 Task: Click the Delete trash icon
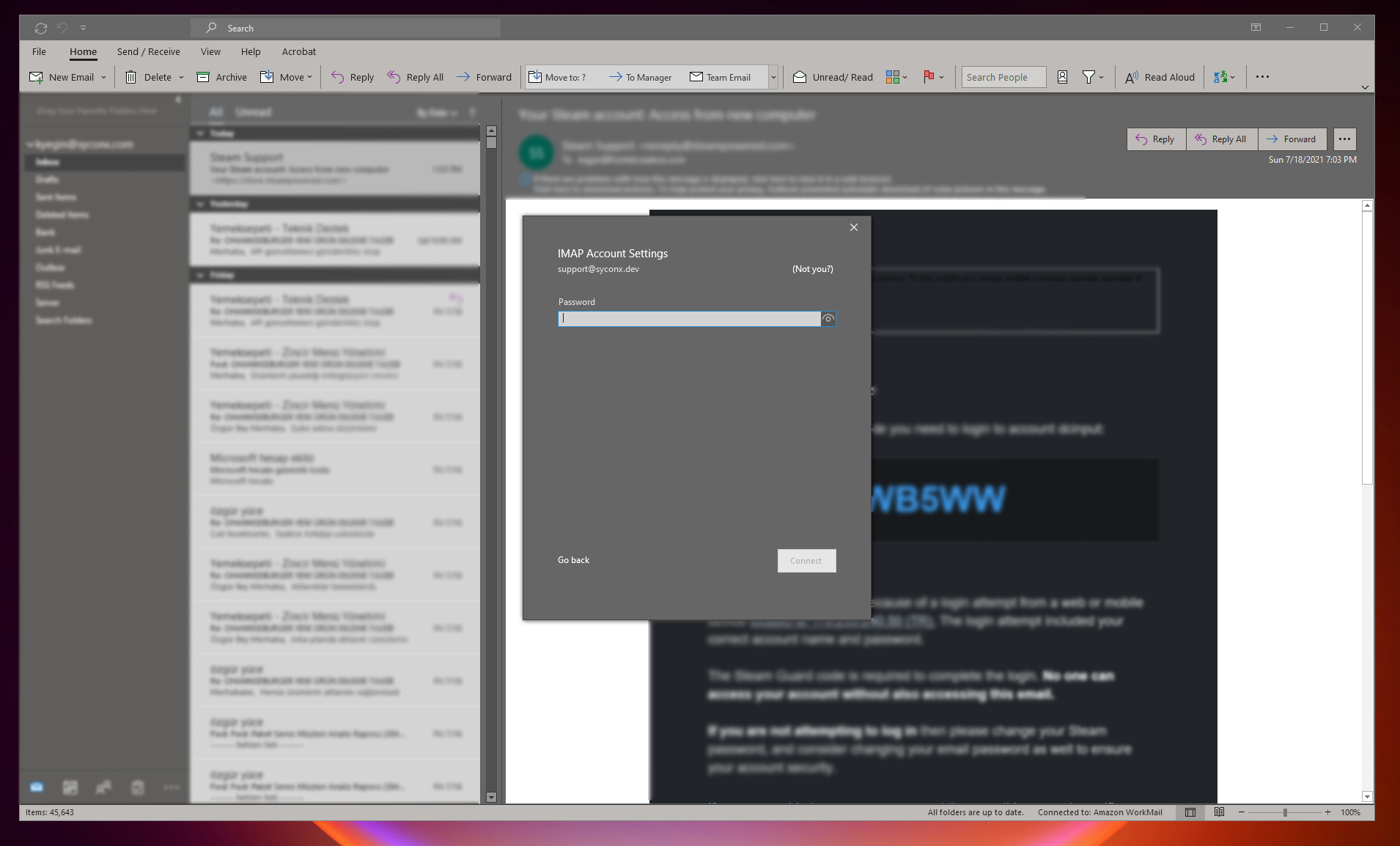pyautogui.click(x=130, y=77)
